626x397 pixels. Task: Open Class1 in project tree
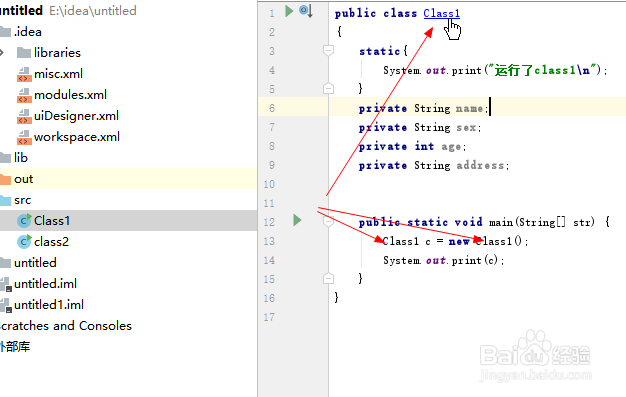(x=52, y=220)
